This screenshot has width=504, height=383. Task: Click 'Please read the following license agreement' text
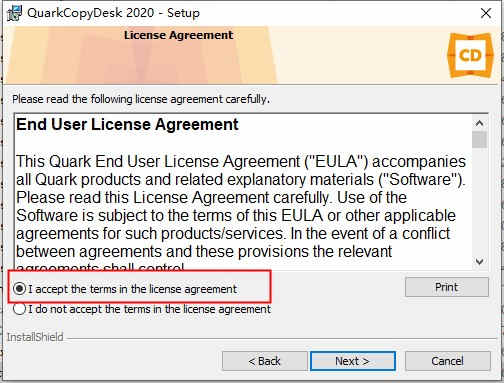(x=141, y=99)
